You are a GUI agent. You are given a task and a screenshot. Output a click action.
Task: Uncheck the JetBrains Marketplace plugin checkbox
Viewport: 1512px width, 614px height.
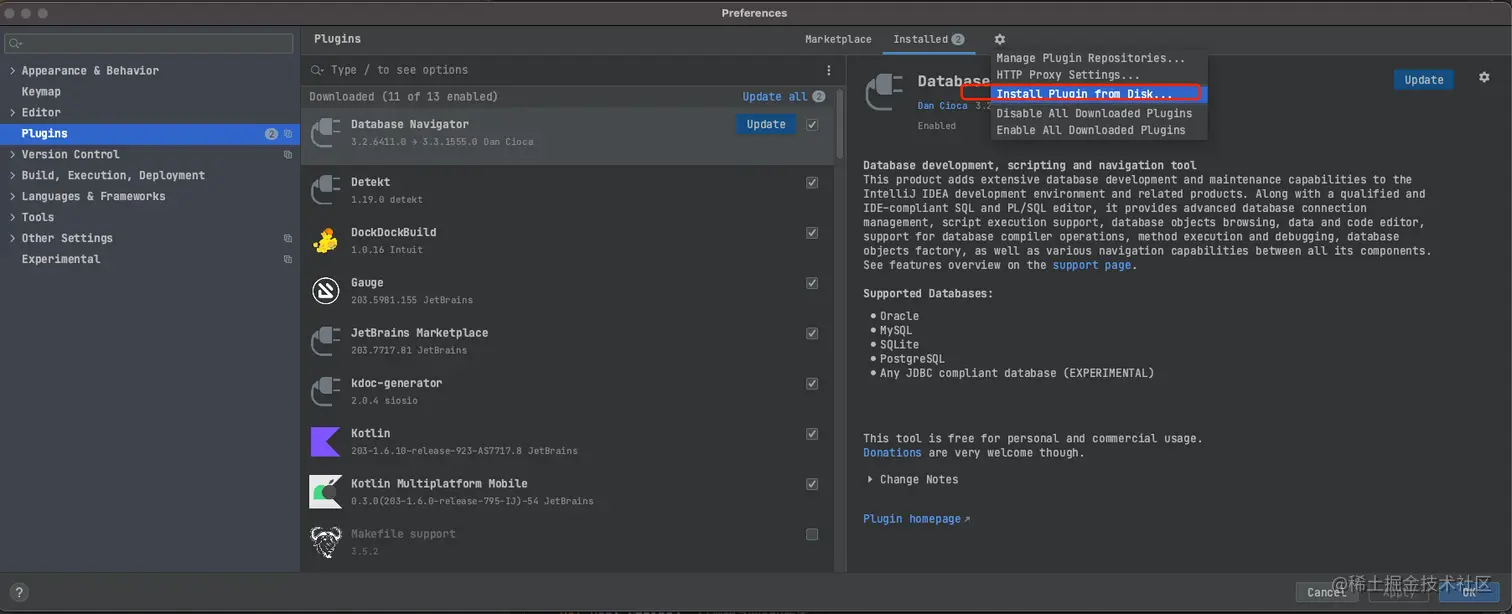tap(812, 333)
